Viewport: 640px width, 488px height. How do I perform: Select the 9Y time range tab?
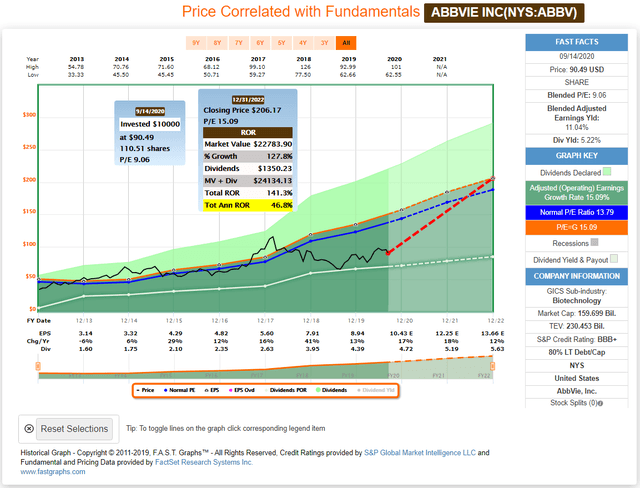point(195,43)
